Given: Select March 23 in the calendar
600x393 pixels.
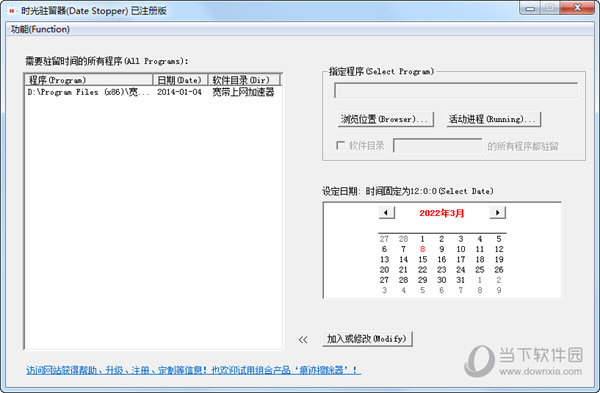Looking at the screenshot, I should pyautogui.click(x=442, y=270).
